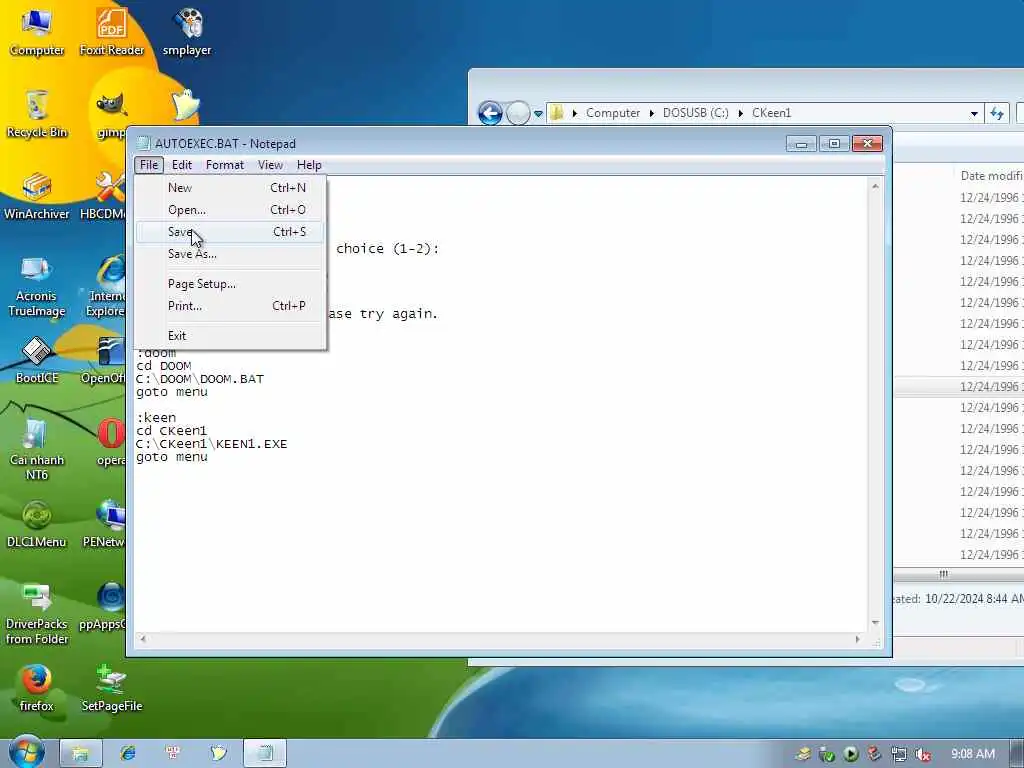Open the Help menu in Notepad

(x=309, y=165)
